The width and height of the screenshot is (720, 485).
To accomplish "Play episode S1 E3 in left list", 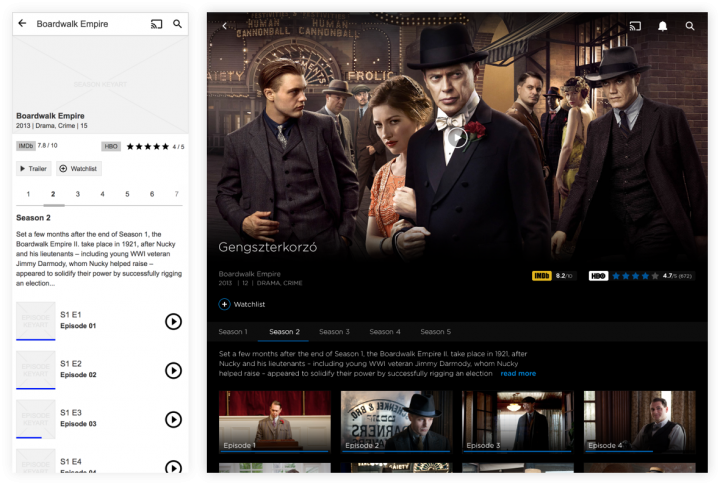I will click(173, 419).
